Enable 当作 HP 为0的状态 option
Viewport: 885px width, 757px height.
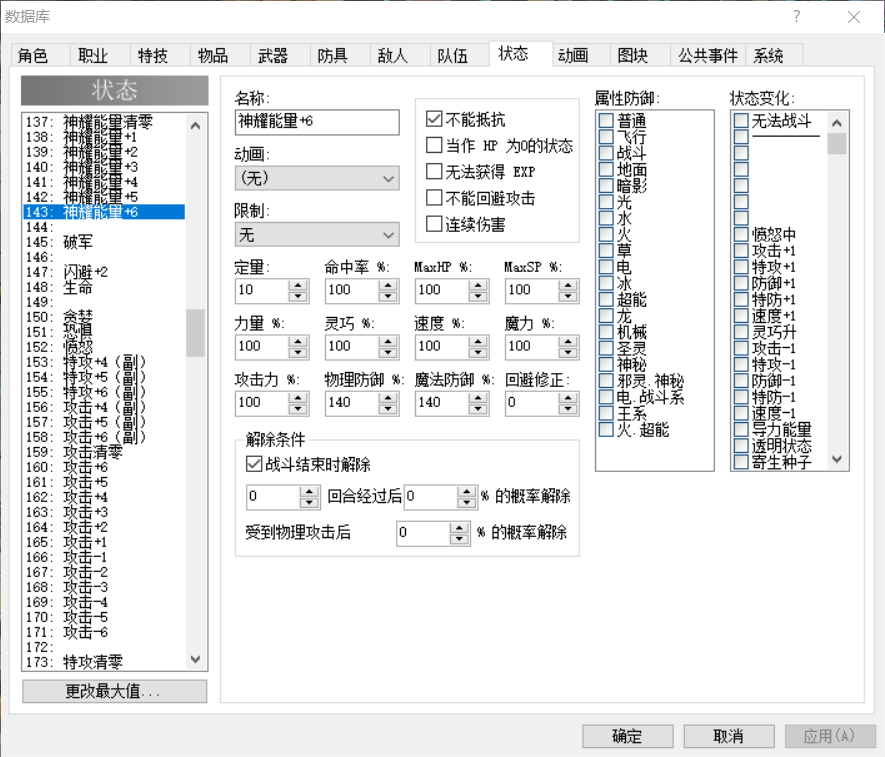click(x=434, y=145)
